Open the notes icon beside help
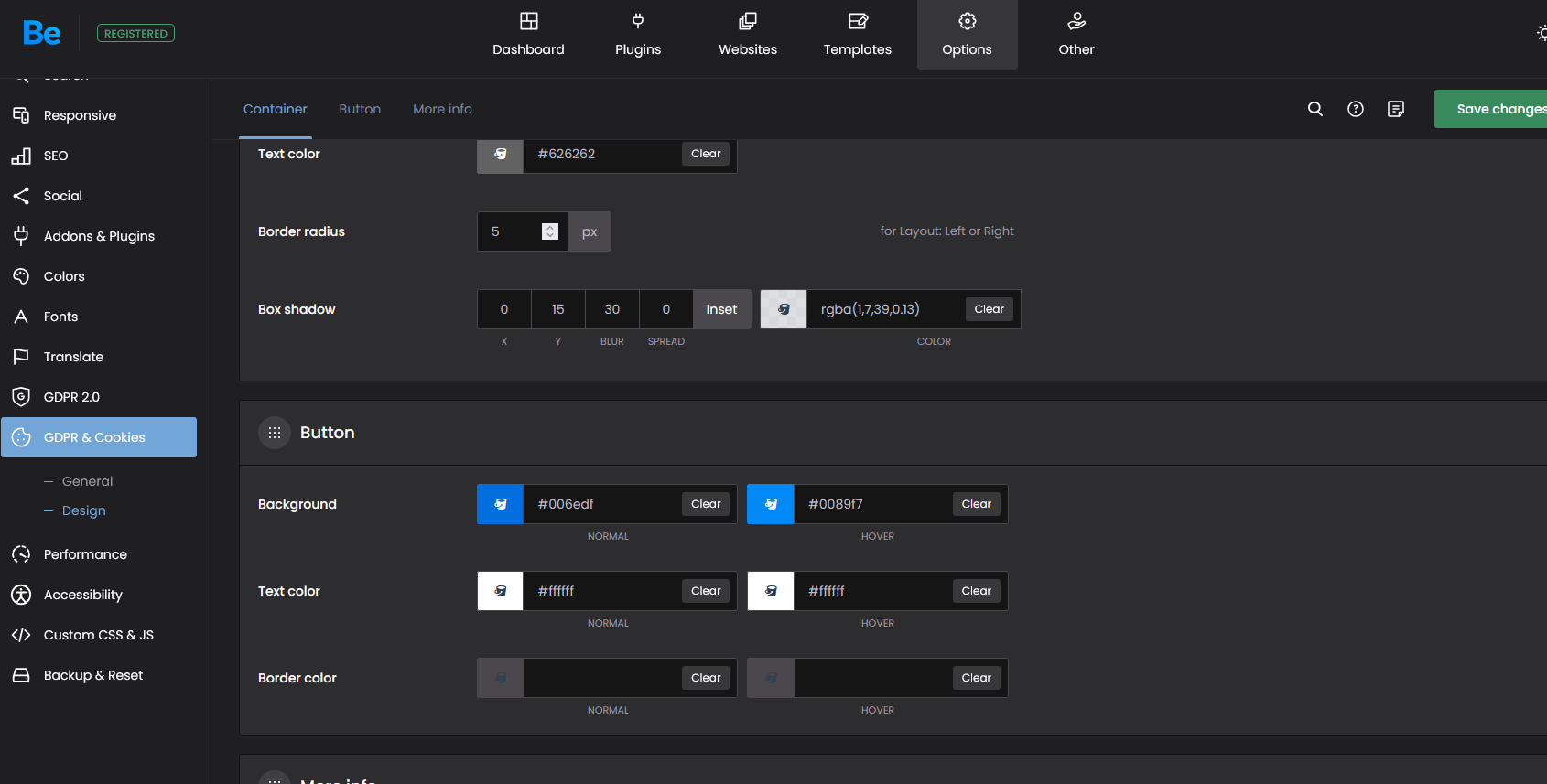Viewport: 1547px width, 784px height. click(1396, 109)
